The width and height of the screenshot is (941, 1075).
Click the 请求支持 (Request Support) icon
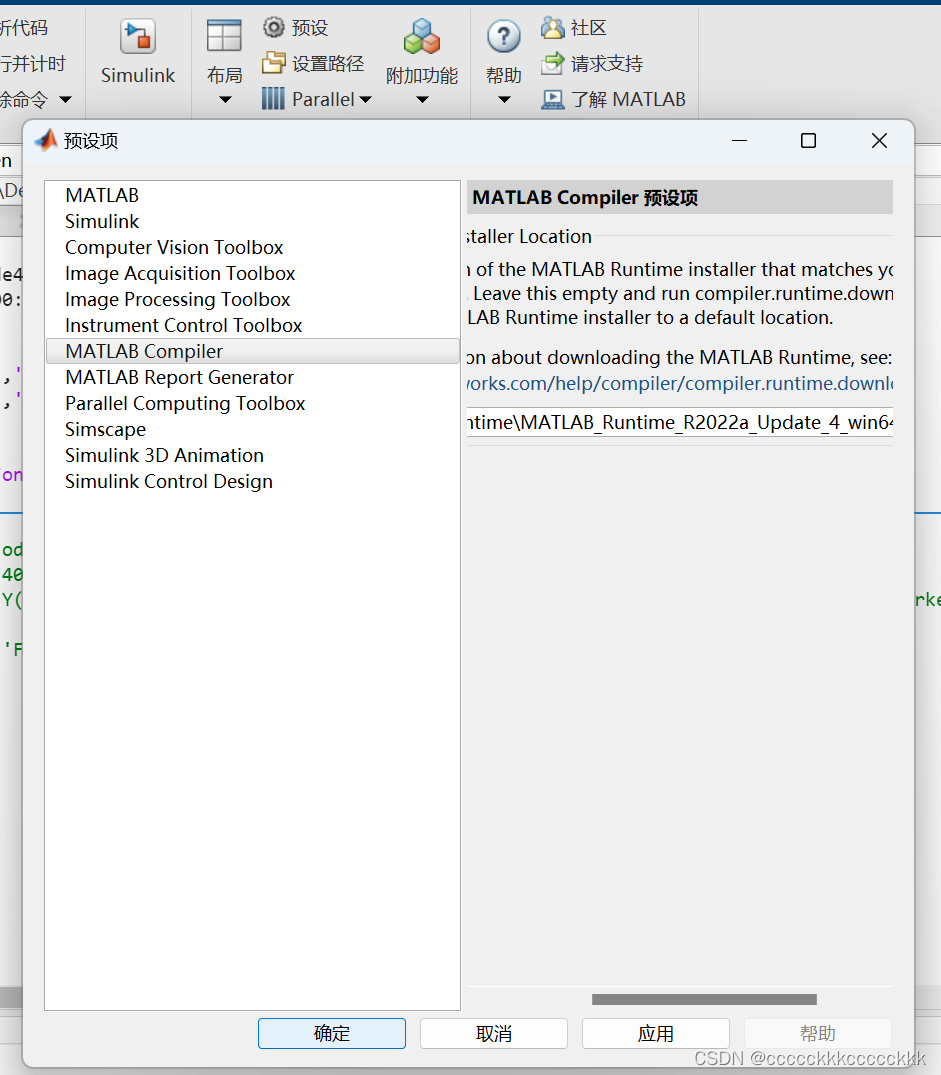pyautogui.click(x=554, y=62)
